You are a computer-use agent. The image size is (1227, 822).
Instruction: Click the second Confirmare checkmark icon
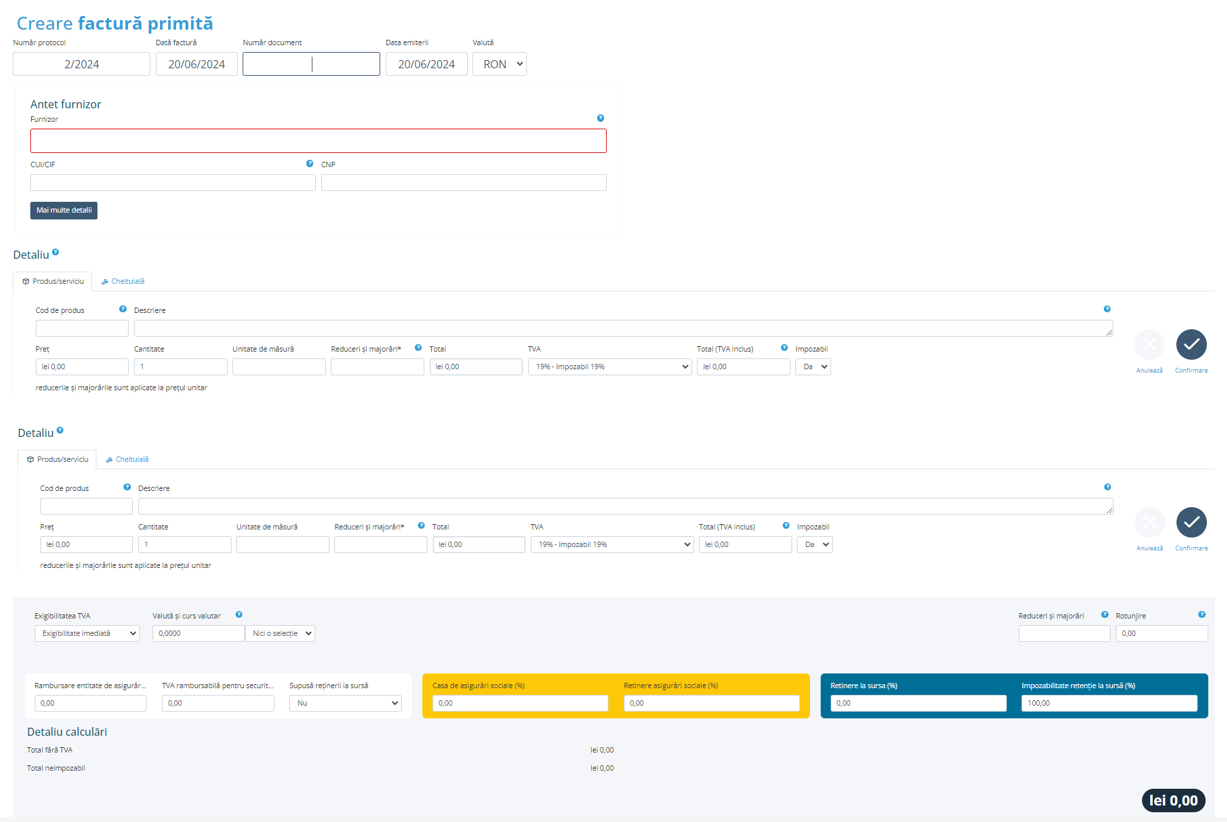pos(1190,523)
